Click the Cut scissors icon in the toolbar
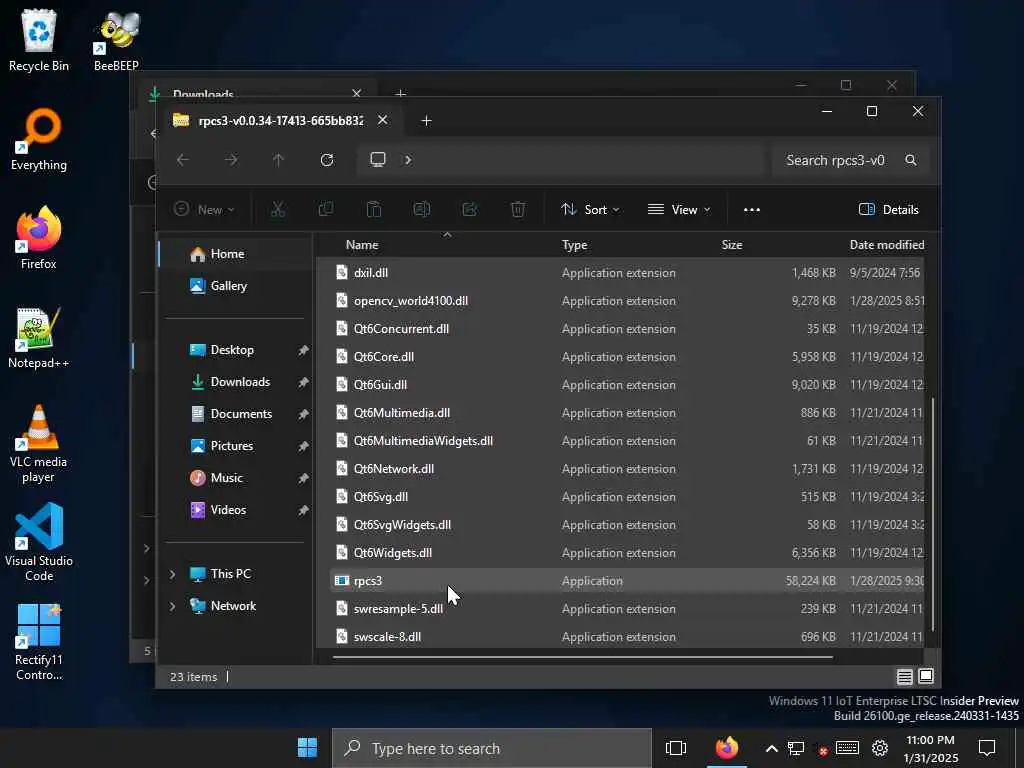Viewport: 1024px width, 768px height. (x=278, y=210)
